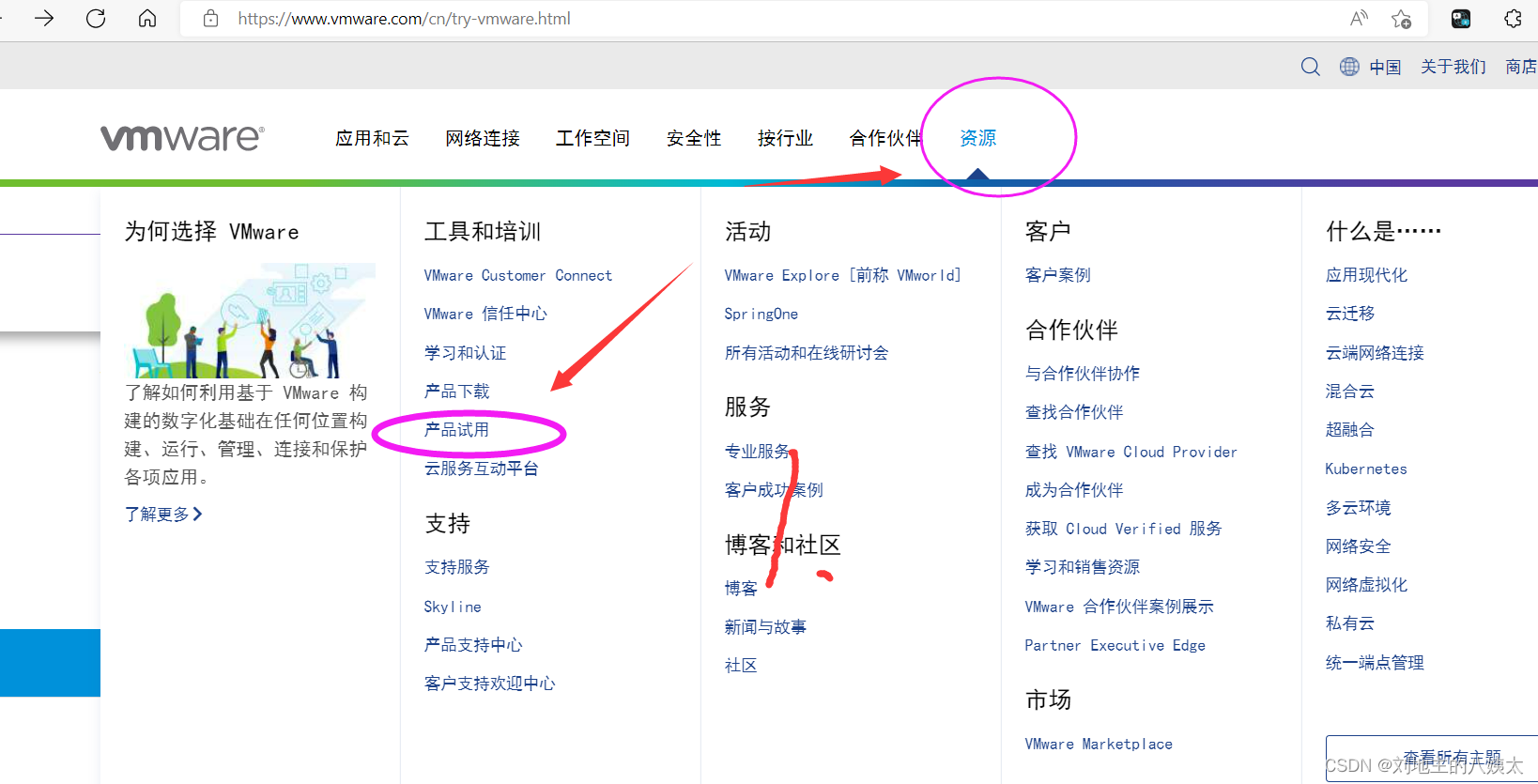Open 成为合作伙伴 link
This screenshot has width=1538, height=784.
click(1074, 490)
